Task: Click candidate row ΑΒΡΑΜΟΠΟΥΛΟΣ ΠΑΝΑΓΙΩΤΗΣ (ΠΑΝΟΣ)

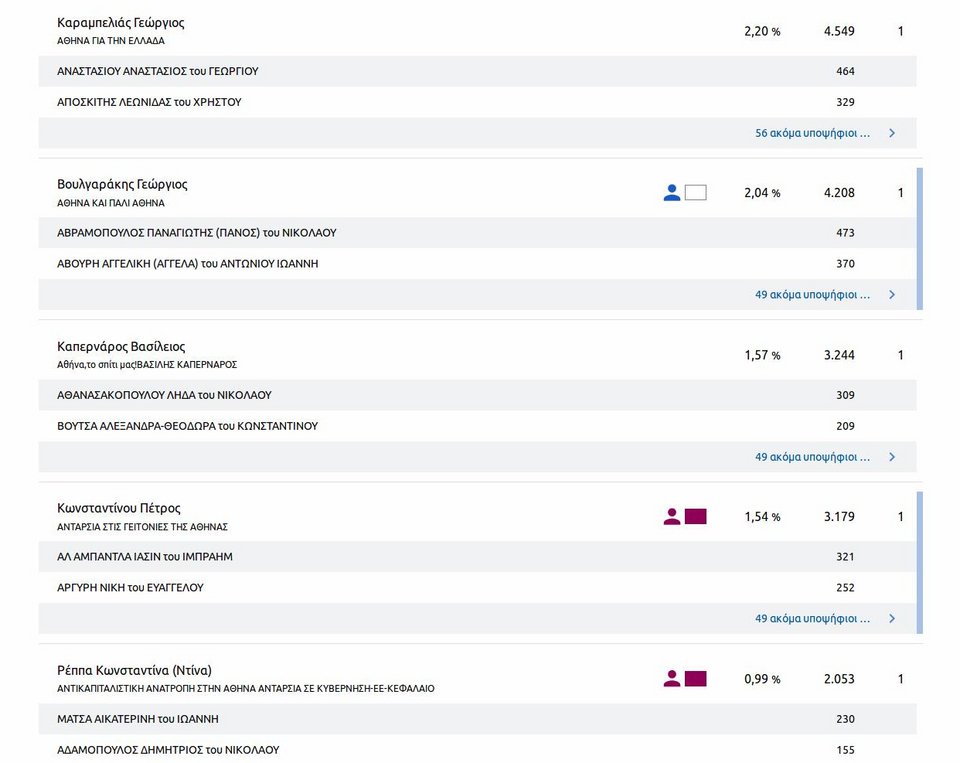Action: click(x=478, y=233)
